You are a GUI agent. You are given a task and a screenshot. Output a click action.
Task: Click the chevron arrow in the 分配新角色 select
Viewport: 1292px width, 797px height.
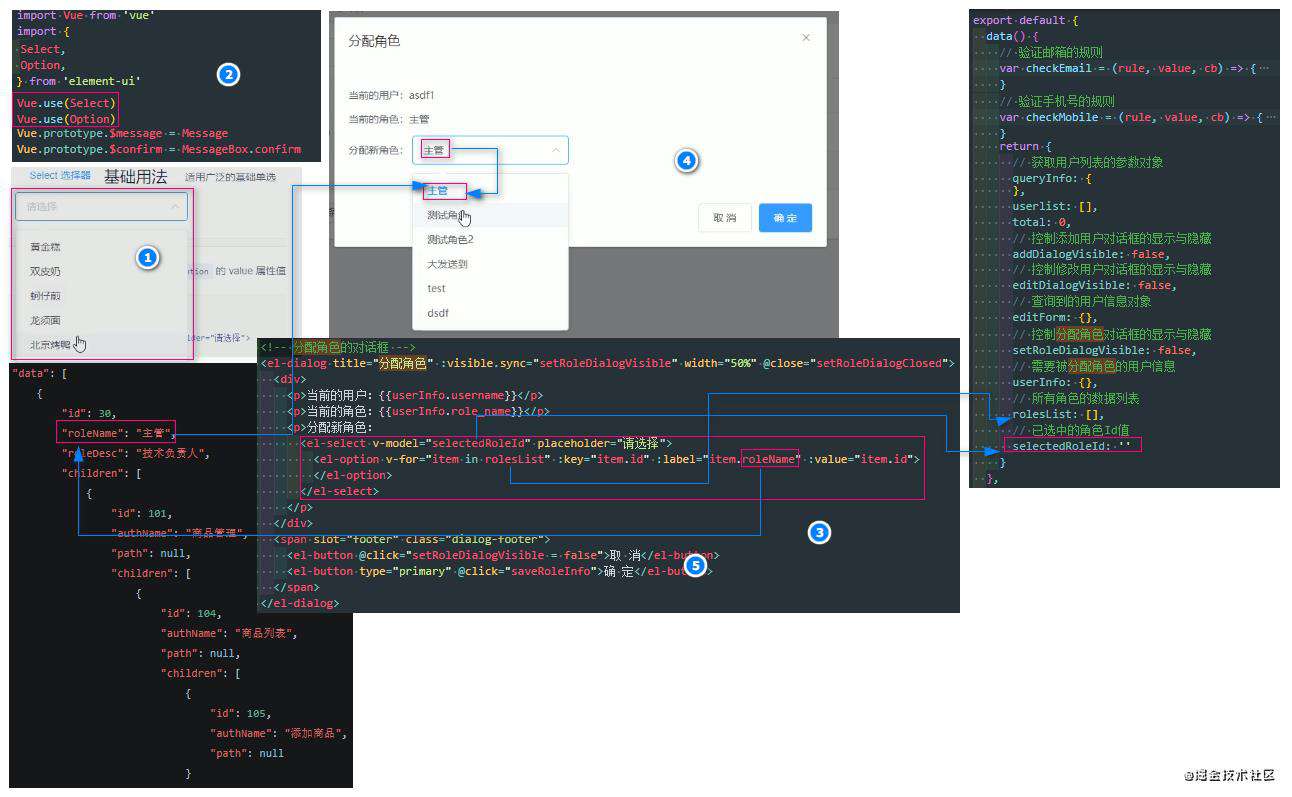555,150
